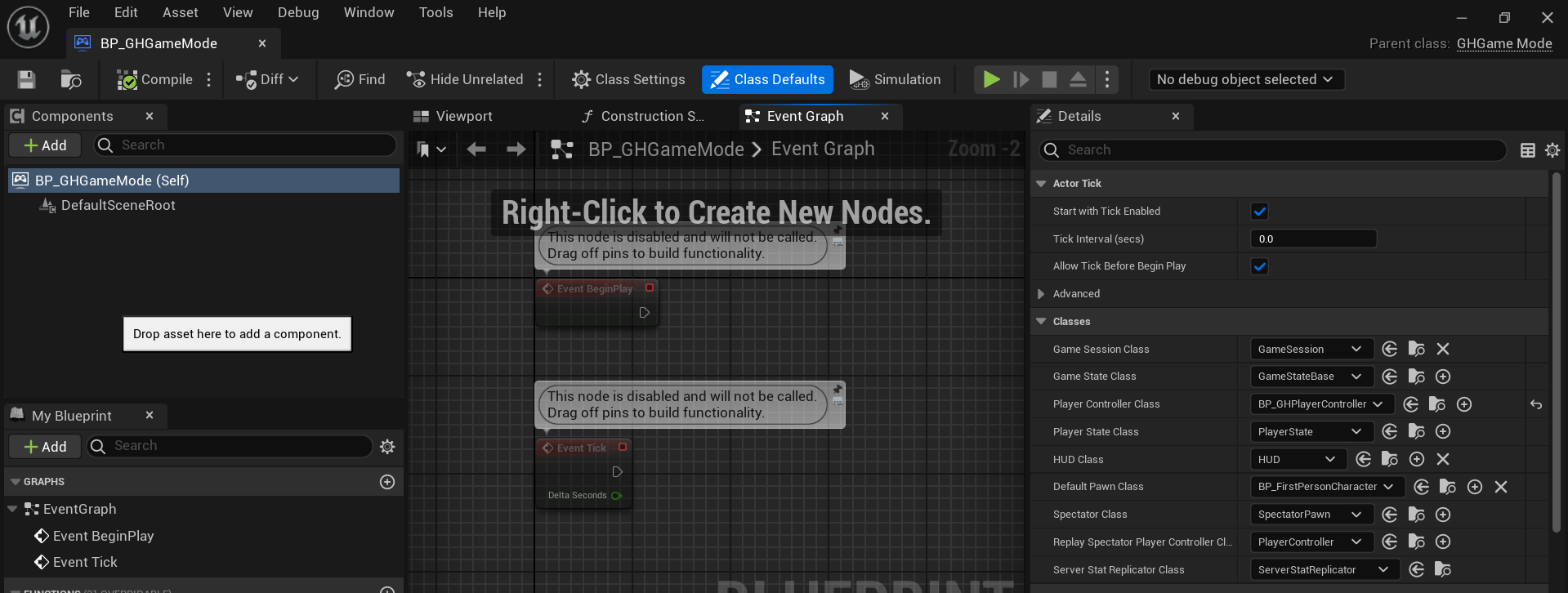Select DefaultSceneRoot component

(118, 205)
